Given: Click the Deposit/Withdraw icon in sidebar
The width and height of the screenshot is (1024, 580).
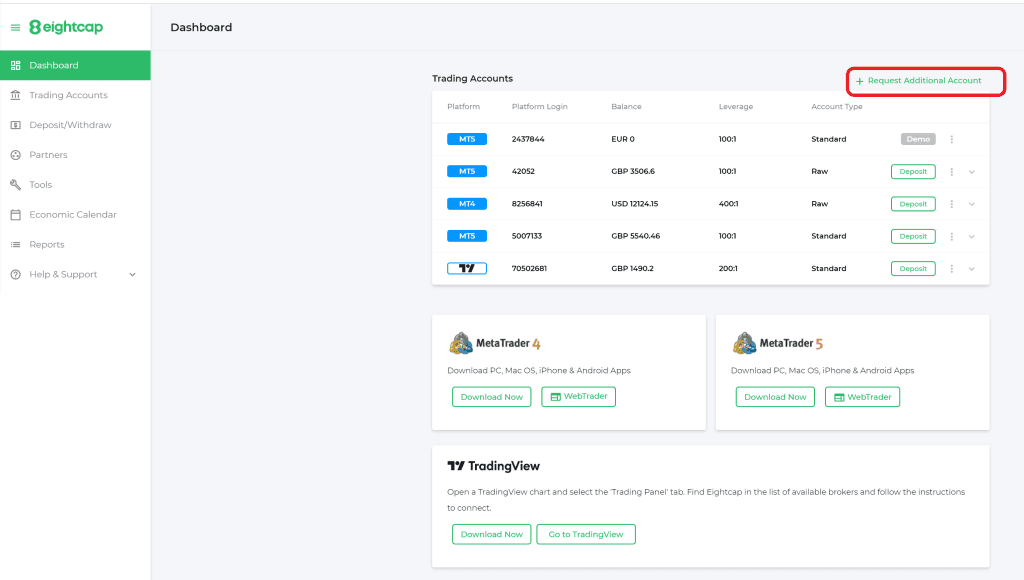Looking at the screenshot, I should [x=16, y=125].
